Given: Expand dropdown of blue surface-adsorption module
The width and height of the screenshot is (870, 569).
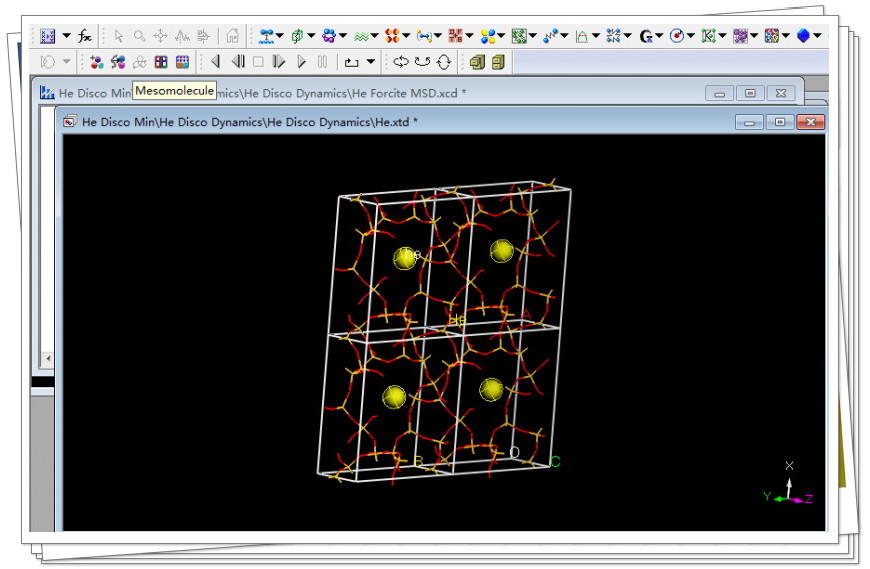Looking at the screenshot, I should pyautogui.click(x=280, y=35).
